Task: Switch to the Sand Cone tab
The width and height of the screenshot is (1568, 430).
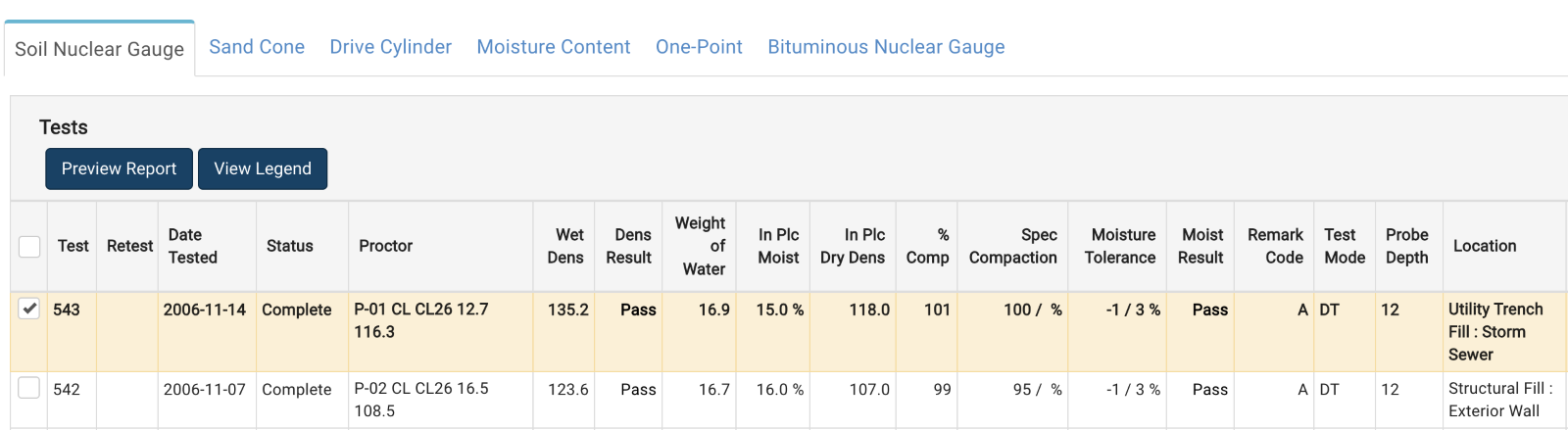Action: [257, 47]
